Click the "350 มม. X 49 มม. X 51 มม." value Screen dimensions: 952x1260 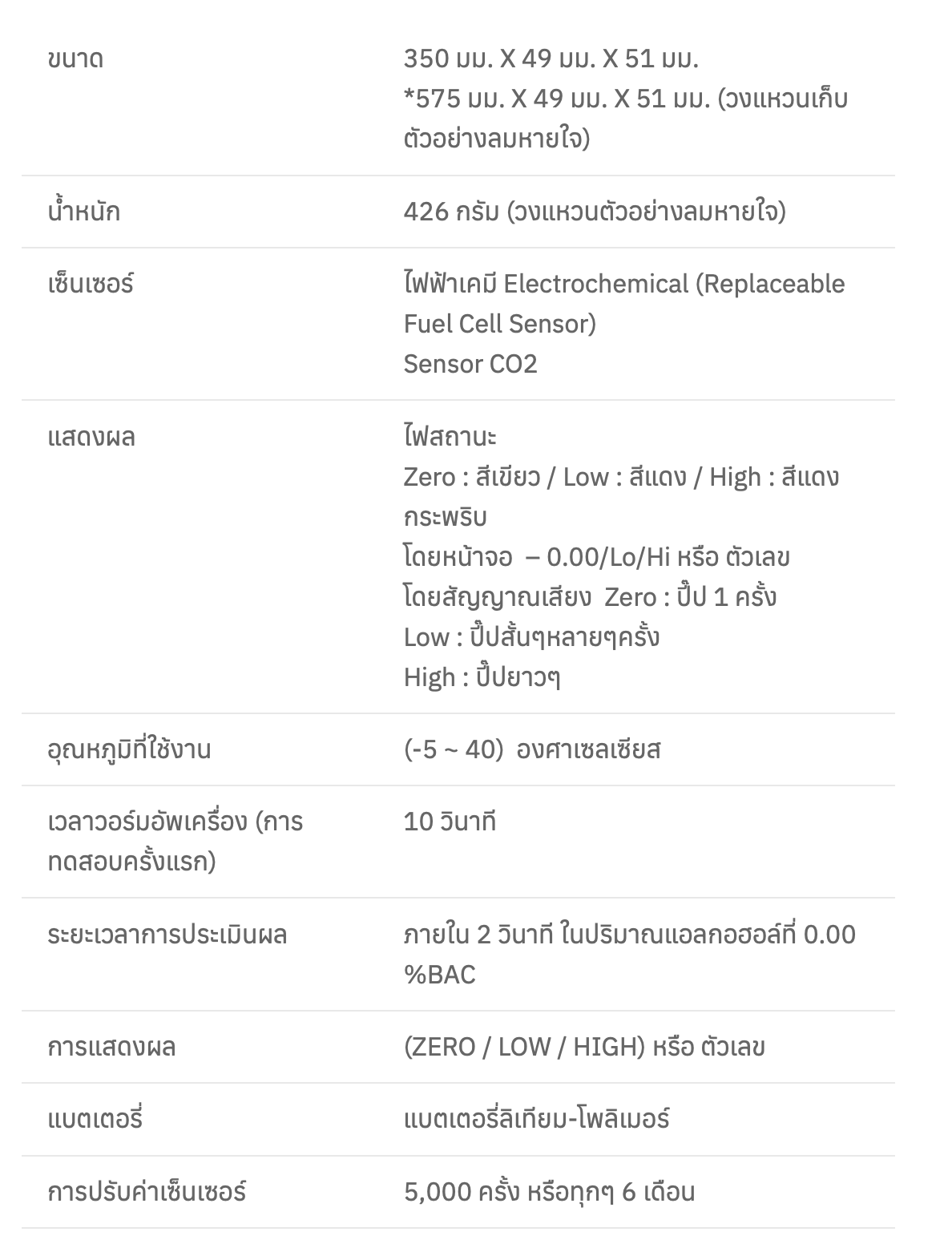(551, 59)
